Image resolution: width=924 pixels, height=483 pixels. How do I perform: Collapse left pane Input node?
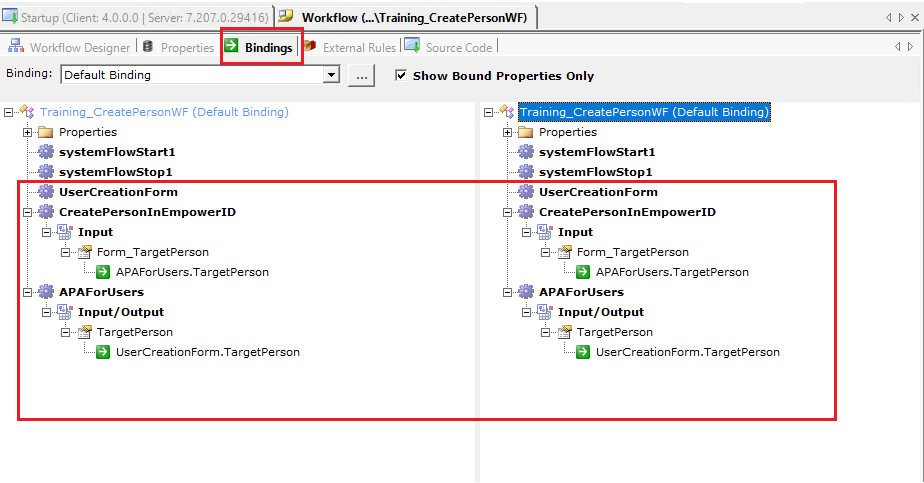[46, 232]
